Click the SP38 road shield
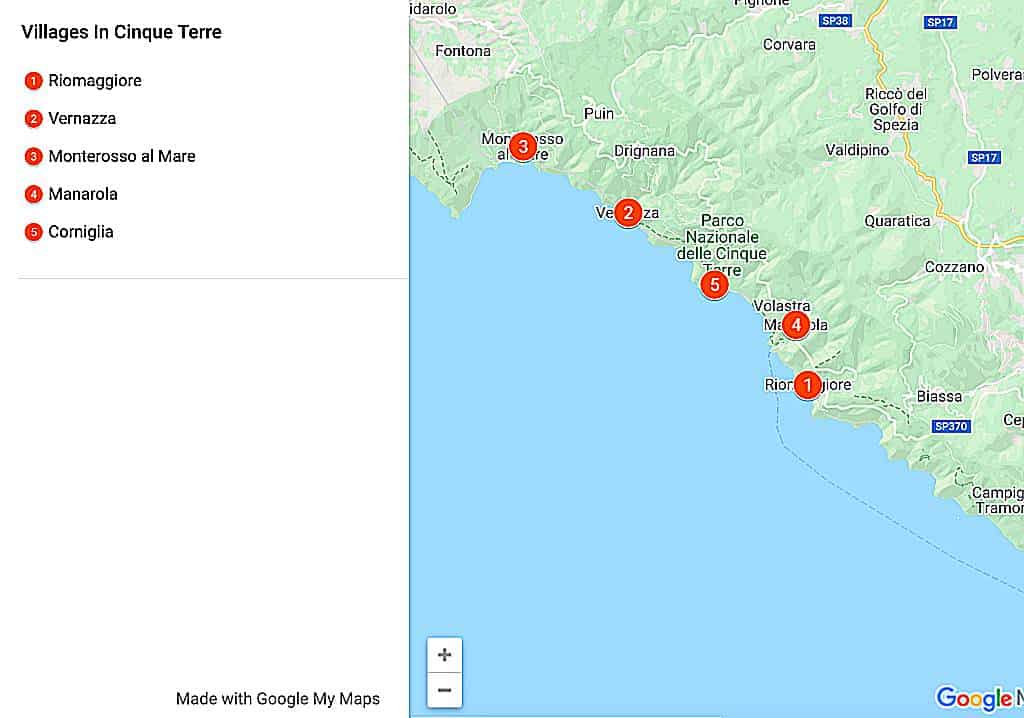Image resolution: width=1024 pixels, height=718 pixels. (835, 21)
